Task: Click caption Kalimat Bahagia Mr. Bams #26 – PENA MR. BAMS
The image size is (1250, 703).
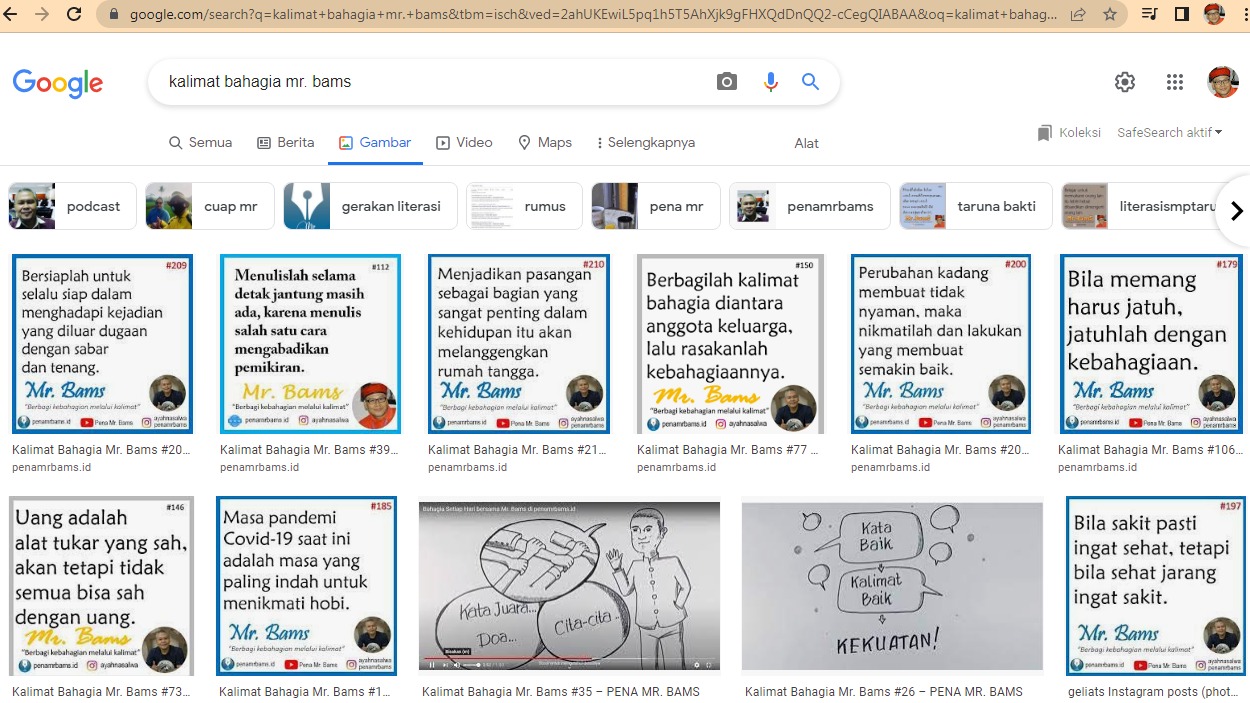Action: 884,692
